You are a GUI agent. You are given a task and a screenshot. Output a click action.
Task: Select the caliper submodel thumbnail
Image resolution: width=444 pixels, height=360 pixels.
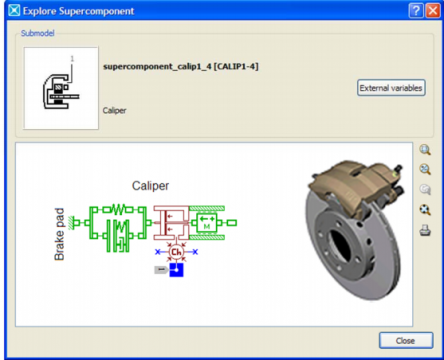pos(61,88)
